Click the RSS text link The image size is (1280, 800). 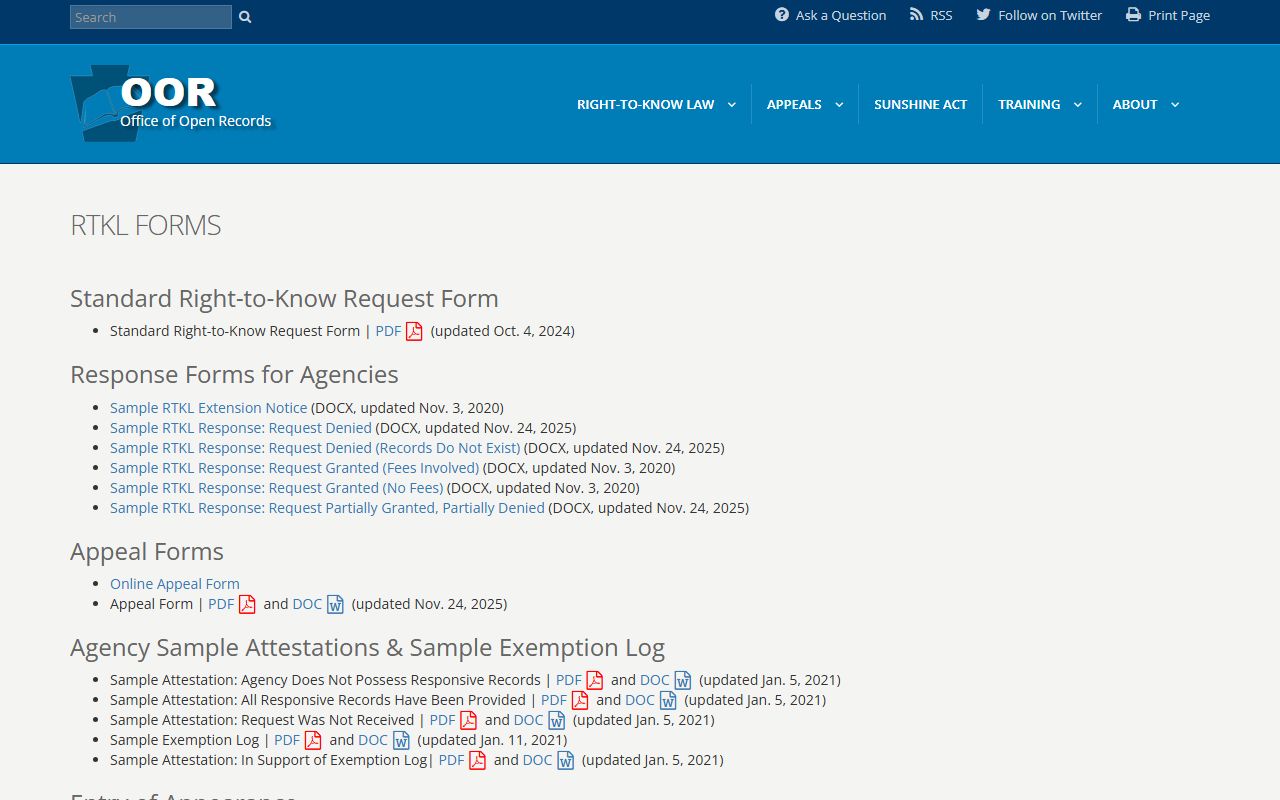click(941, 15)
